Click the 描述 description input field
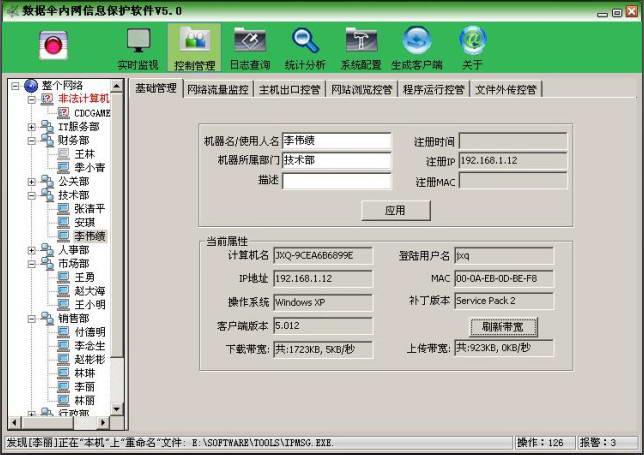This screenshot has width=644, height=455. (x=336, y=181)
